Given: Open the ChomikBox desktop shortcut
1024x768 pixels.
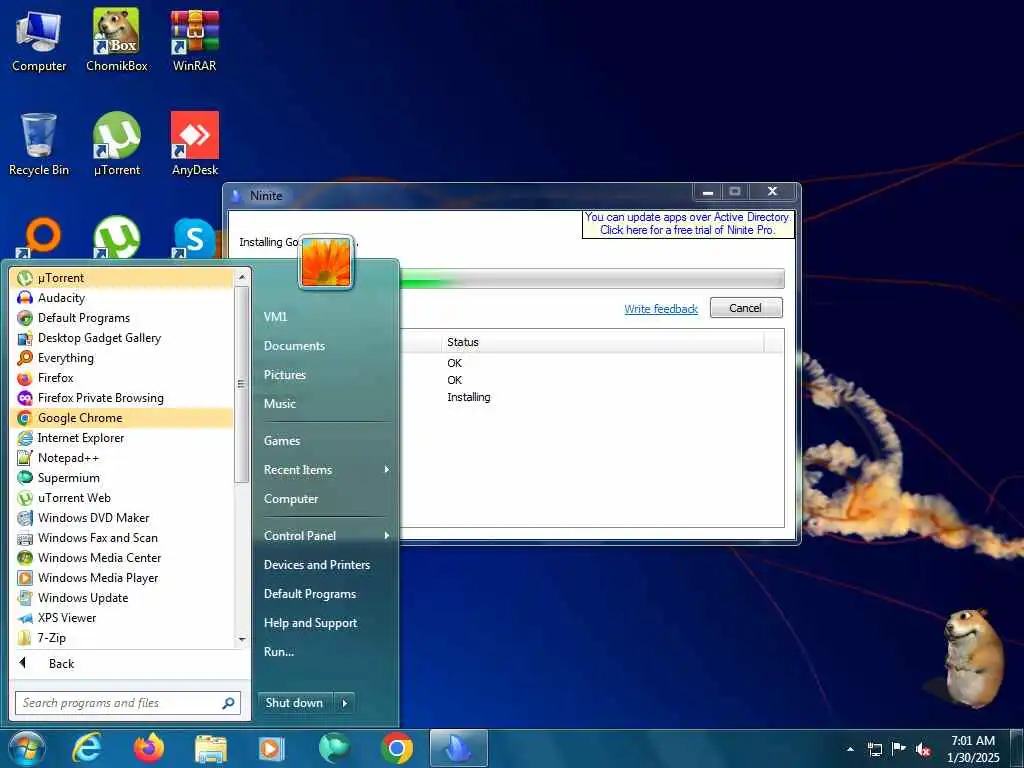Looking at the screenshot, I should [x=116, y=40].
